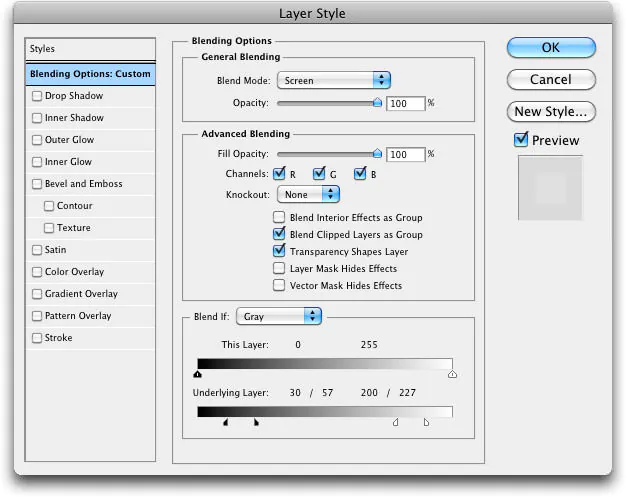626x498 pixels.
Task: Click Underlying Layer right black half-slider
Action: 256,422
